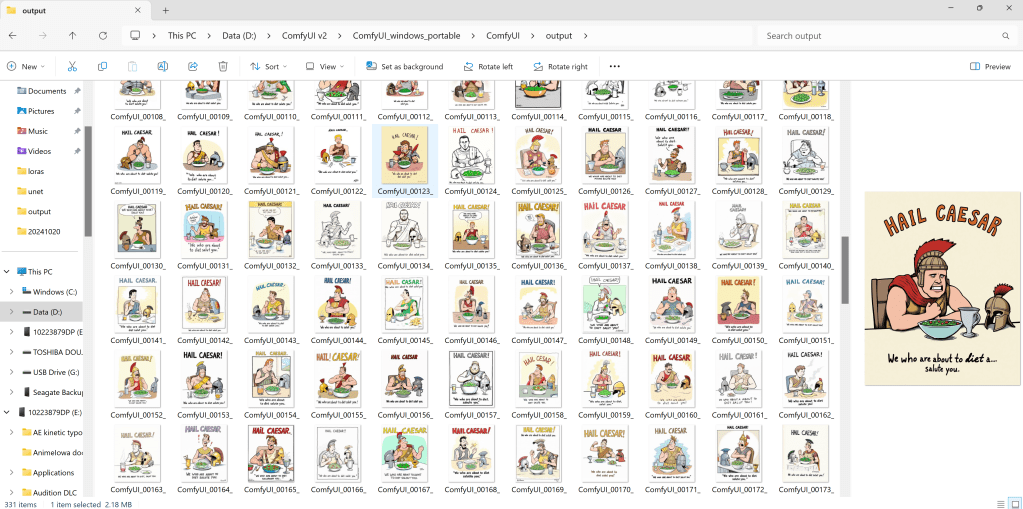
Task: Open the See more ellipsis menu
Action: coord(614,66)
